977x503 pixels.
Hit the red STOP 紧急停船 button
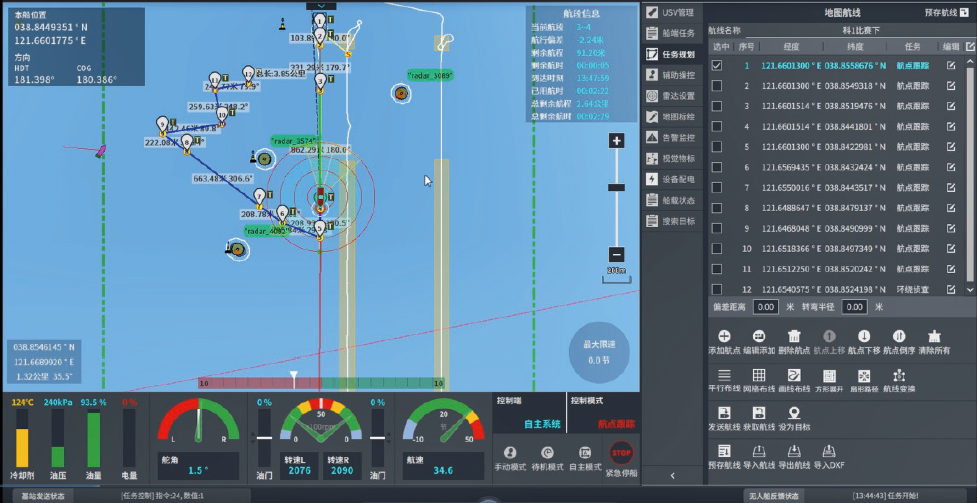(621, 453)
